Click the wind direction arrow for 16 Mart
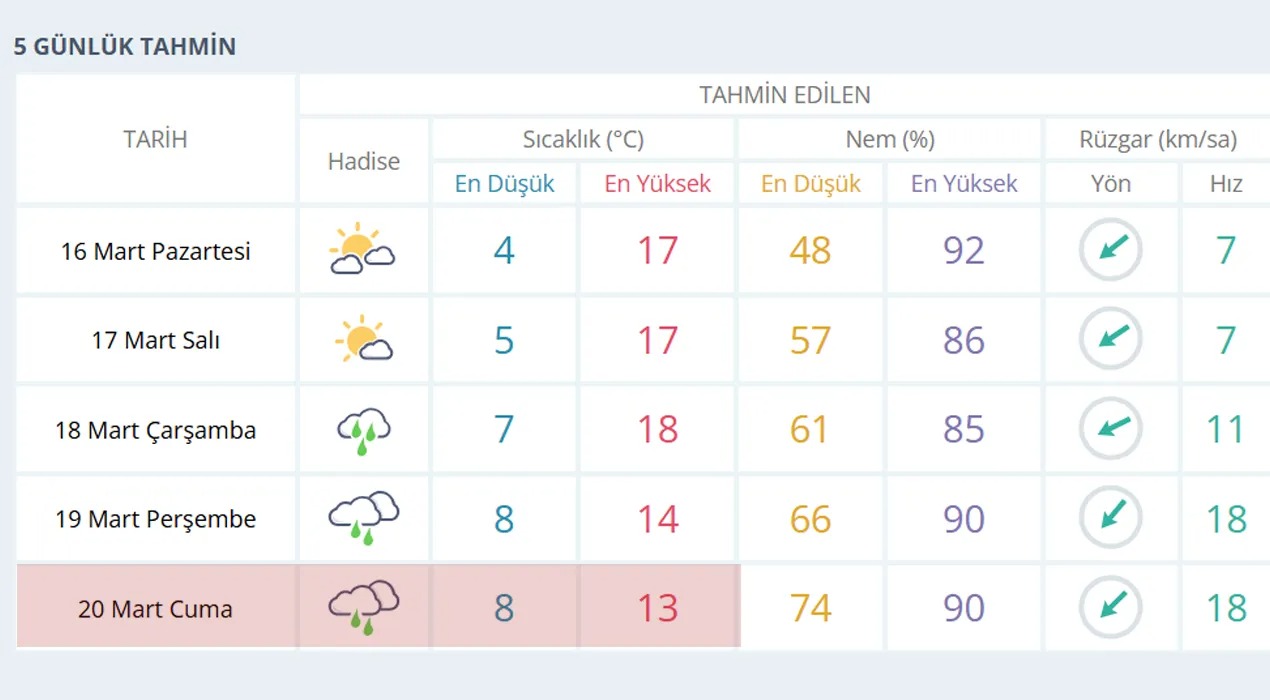Image resolution: width=1270 pixels, height=700 pixels. click(x=1111, y=250)
